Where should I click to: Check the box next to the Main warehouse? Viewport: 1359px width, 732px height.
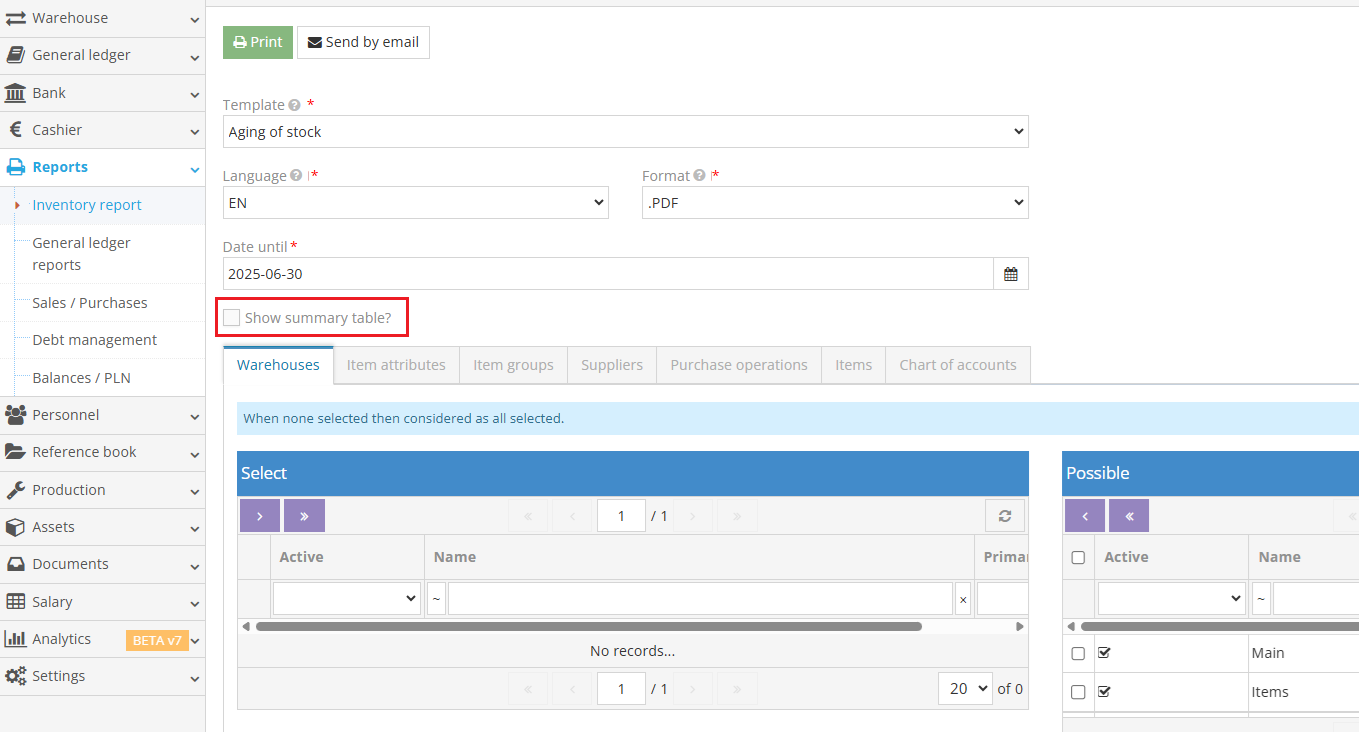click(x=1078, y=653)
